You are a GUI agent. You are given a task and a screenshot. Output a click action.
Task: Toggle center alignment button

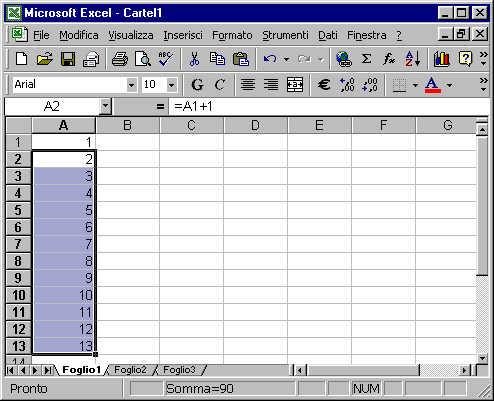[248, 85]
